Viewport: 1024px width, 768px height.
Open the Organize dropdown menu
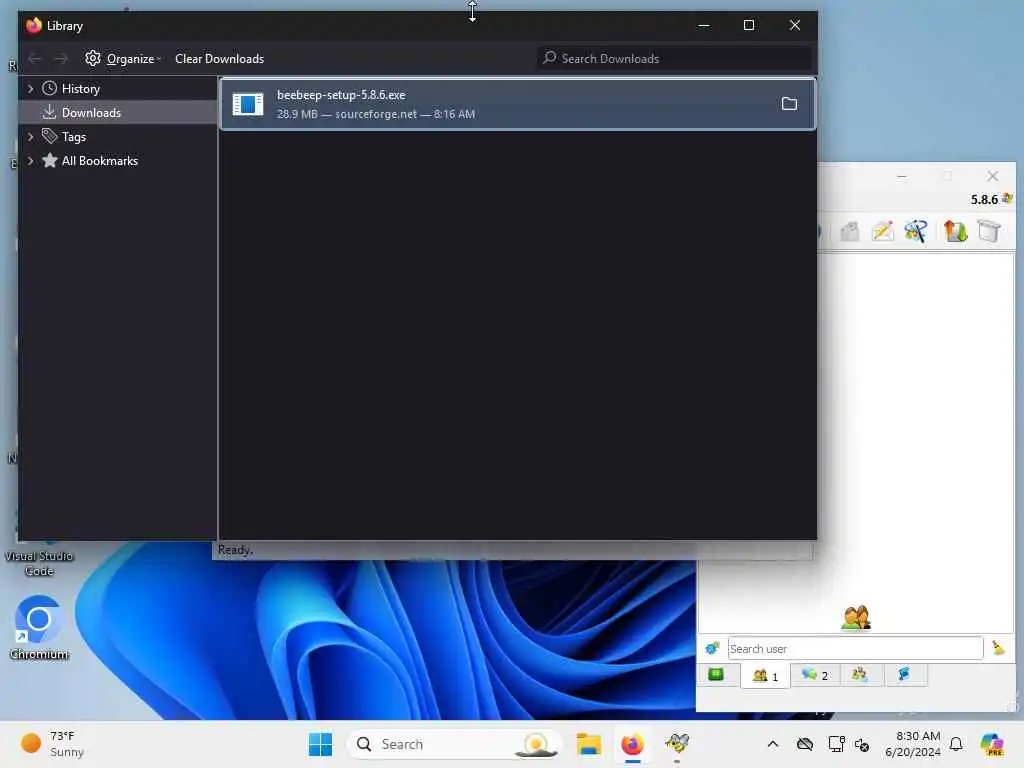click(123, 59)
